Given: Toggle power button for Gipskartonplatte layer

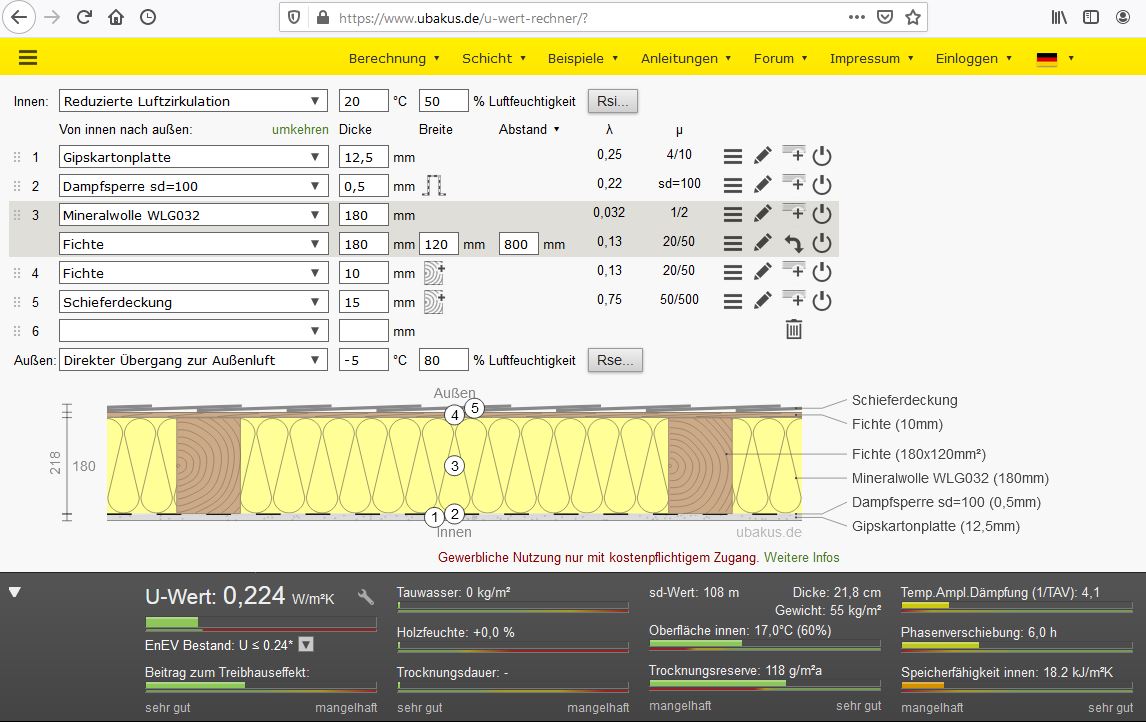Looking at the screenshot, I should tap(822, 156).
